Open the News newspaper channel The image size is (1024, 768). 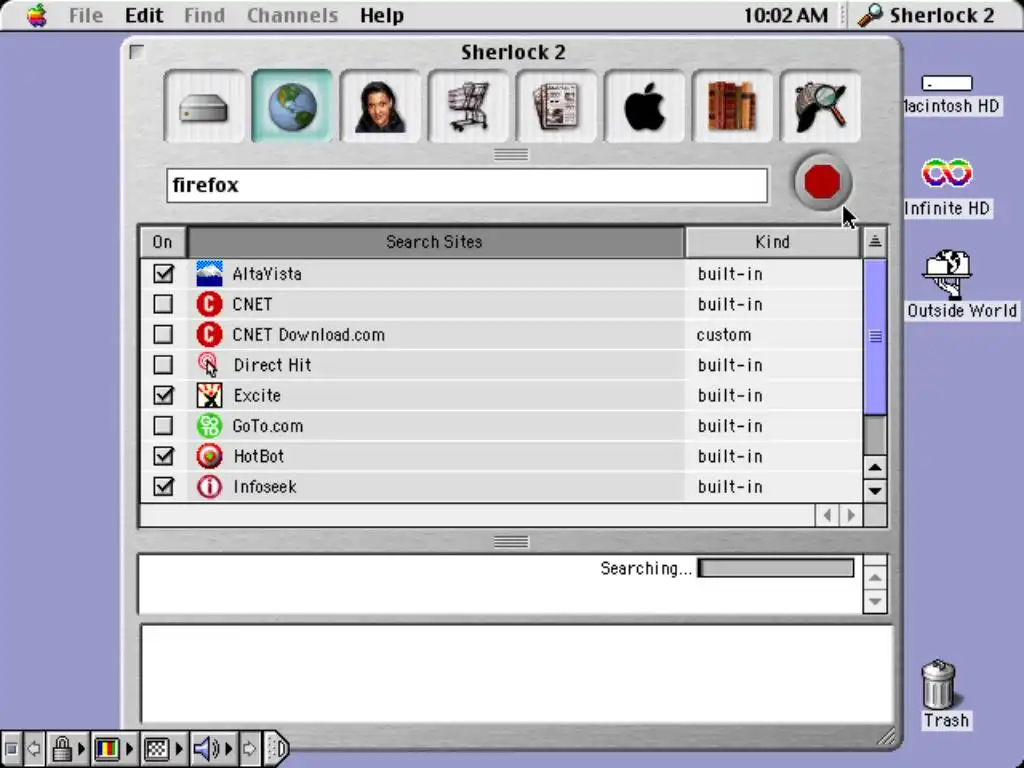coord(556,106)
